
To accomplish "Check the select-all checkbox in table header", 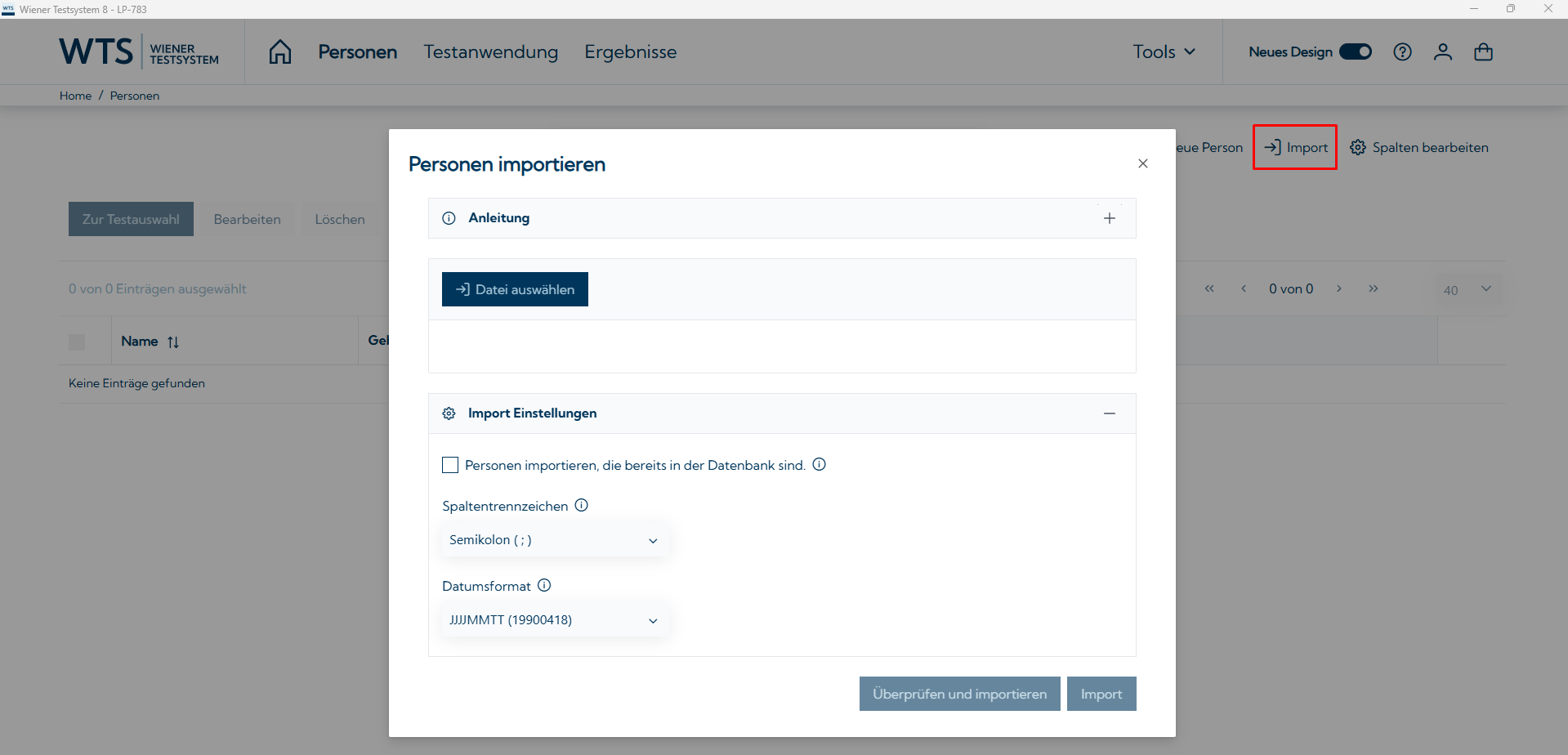I will (x=78, y=341).
